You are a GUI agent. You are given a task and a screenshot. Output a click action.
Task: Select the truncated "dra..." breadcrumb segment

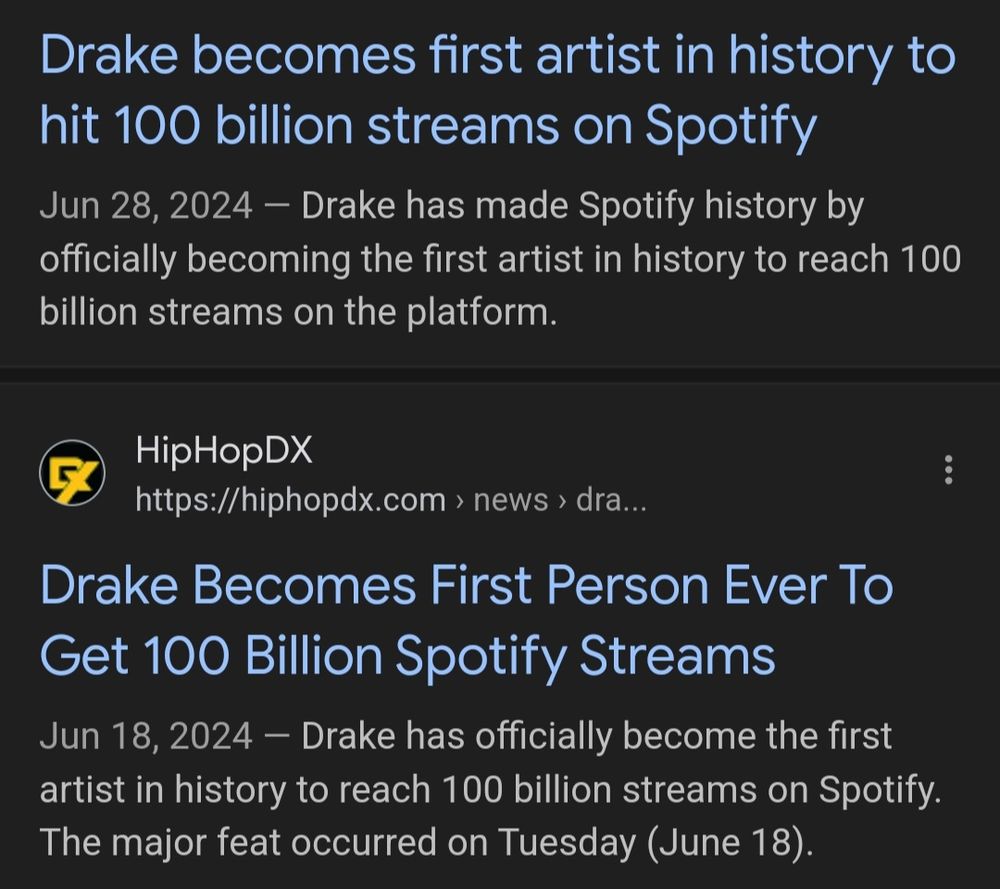(611, 500)
